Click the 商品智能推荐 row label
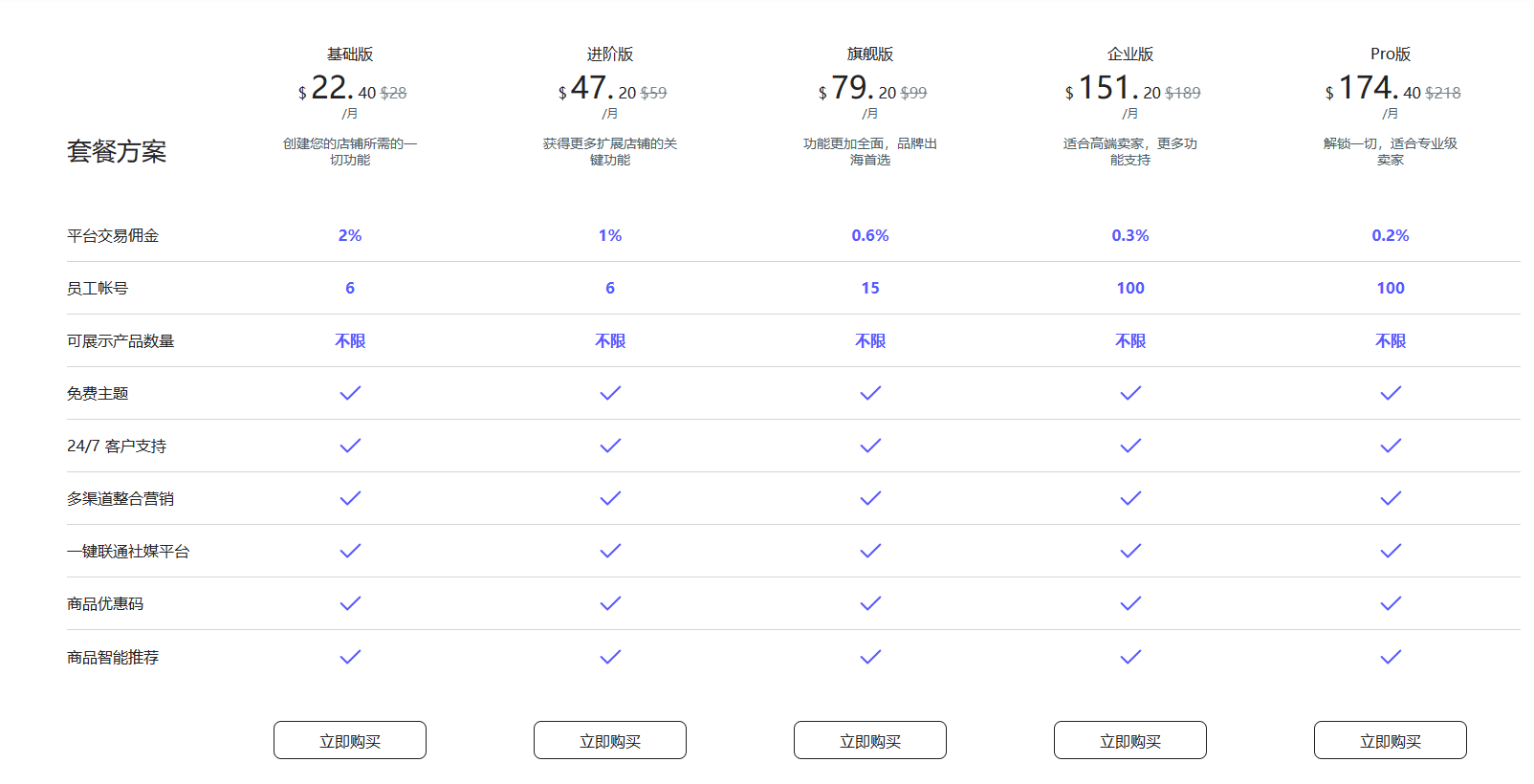 (113, 657)
